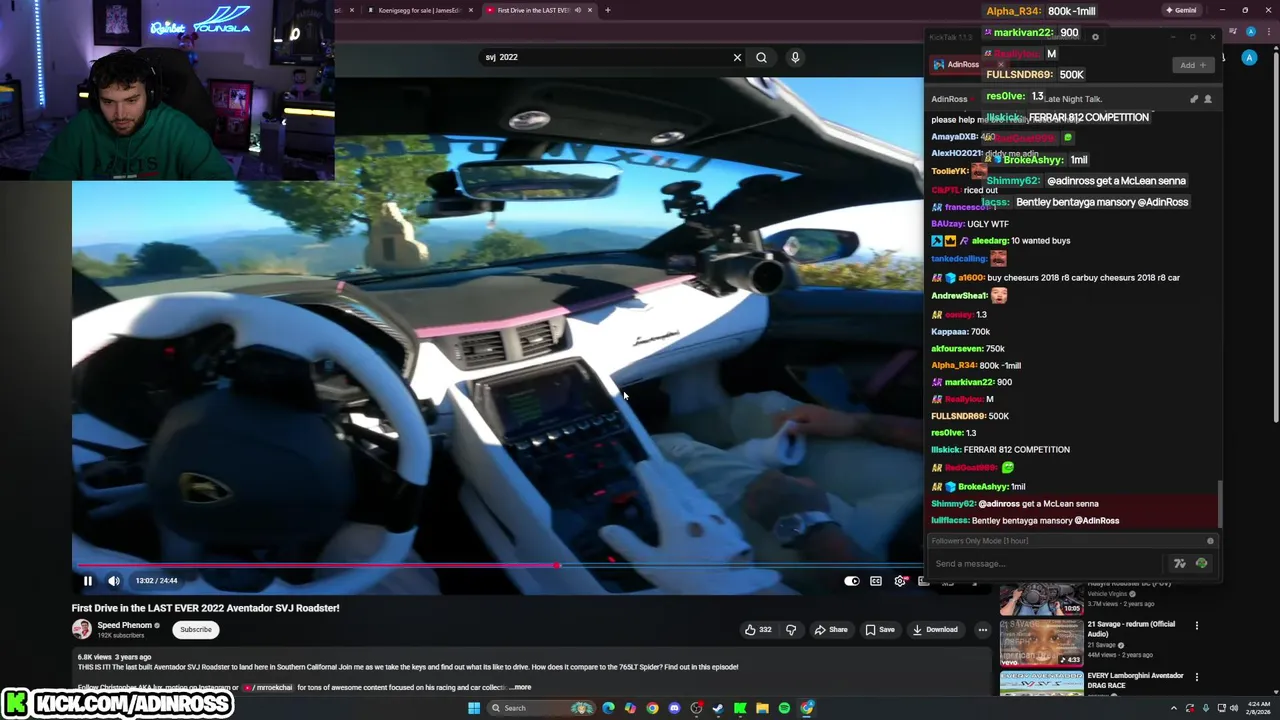This screenshot has width=1280, height=720.
Task: Open Microsoft Edge from taskbar
Action: 608,708
